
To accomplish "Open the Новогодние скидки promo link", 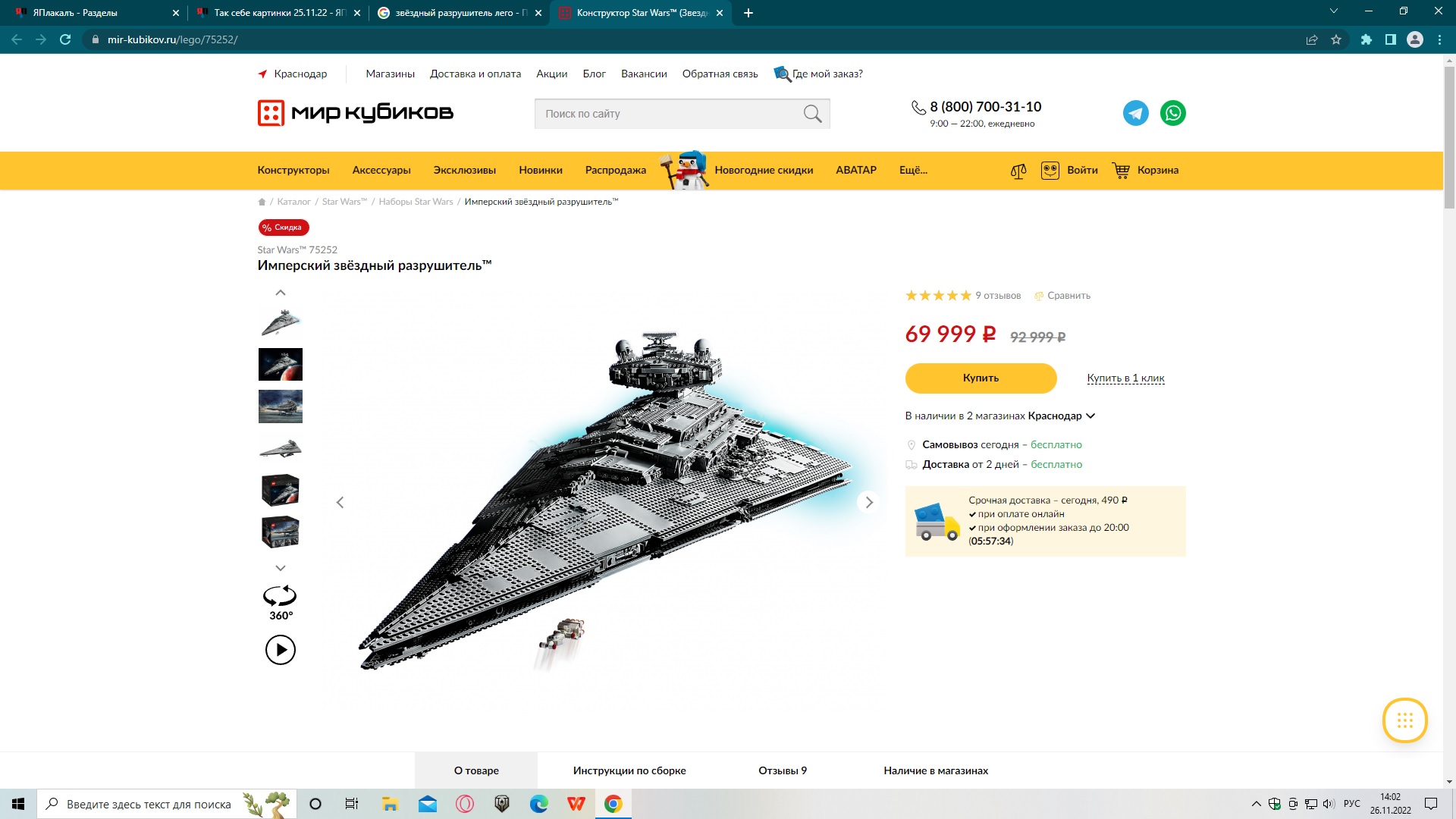I will pyautogui.click(x=764, y=171).
